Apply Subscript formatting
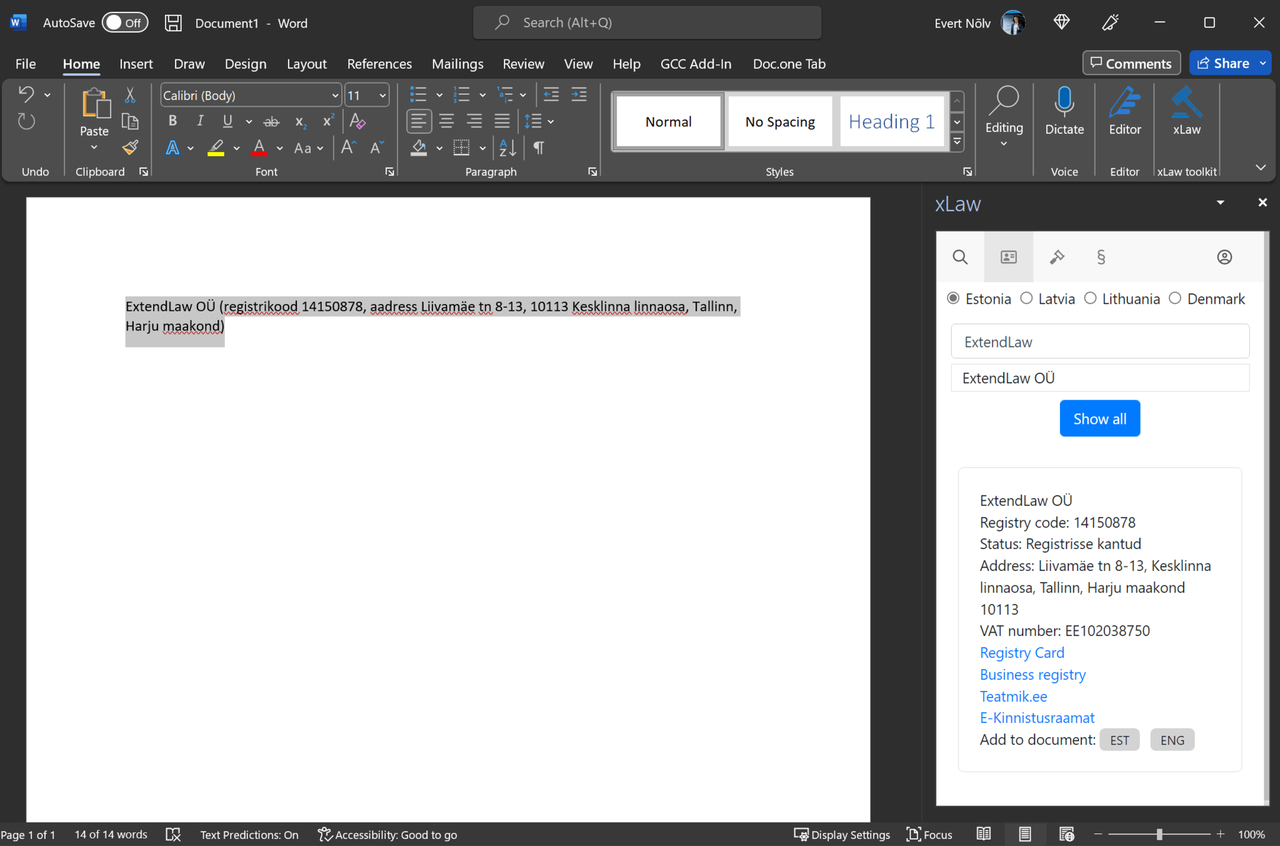This screenshot has height=846, width=1280. click(301, 121)
